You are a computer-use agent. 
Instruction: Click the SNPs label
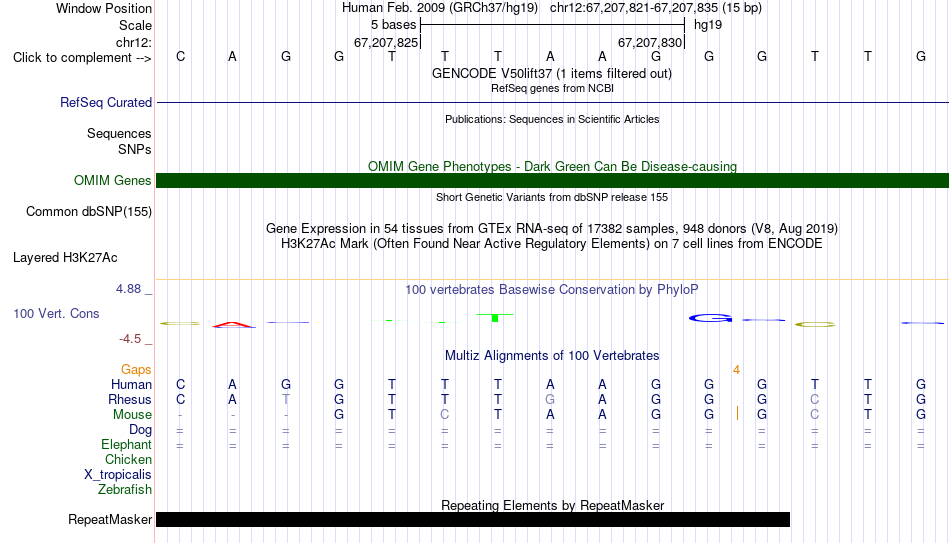tap(135, 150)
